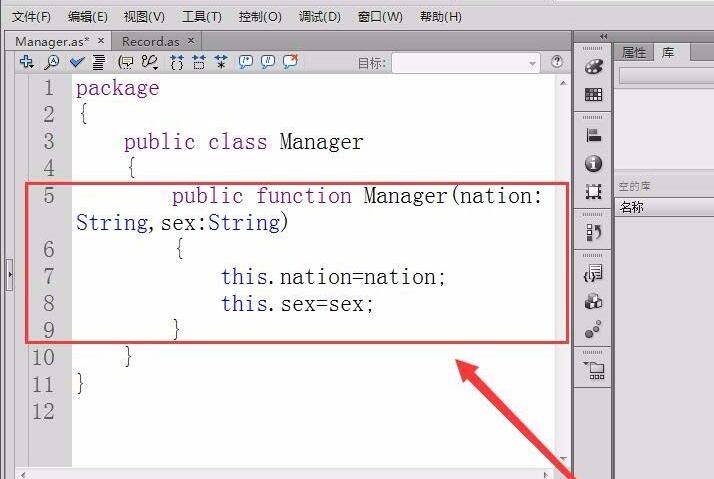Open script help question mark icon

pyautogui.click(x=556, y=61)
